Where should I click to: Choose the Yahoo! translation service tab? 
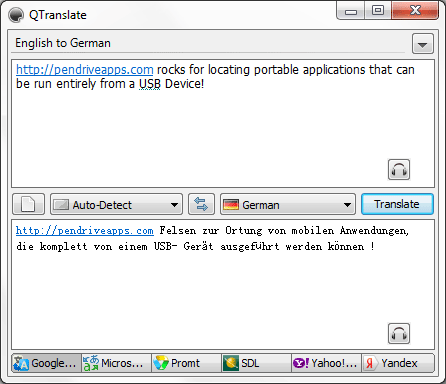pyautogui.click(x=326, y=363)
